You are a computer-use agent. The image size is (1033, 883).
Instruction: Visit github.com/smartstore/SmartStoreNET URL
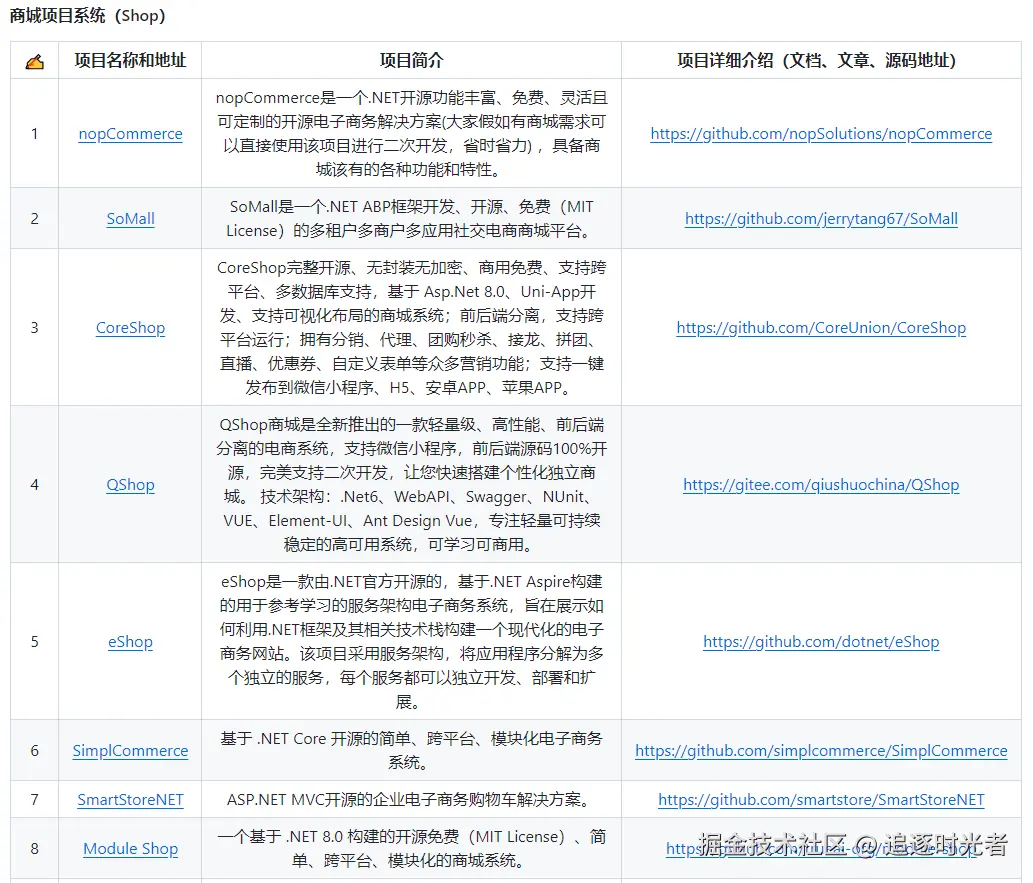click(x=821, y=799)
